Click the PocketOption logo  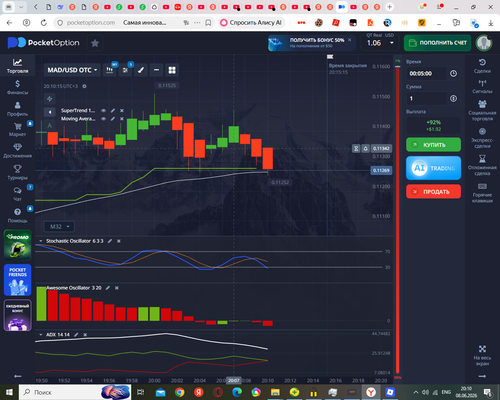[44, 43]
